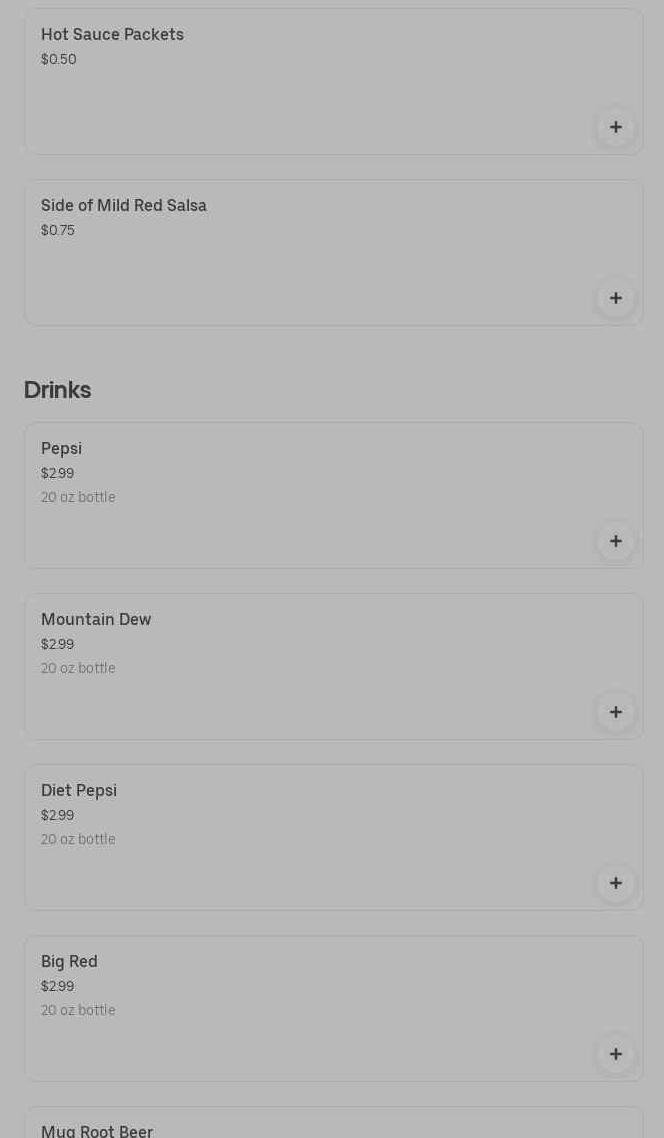Select the Pepsi item title
This screenshot has width=664, height=1138.
click(x=61, y=449)
